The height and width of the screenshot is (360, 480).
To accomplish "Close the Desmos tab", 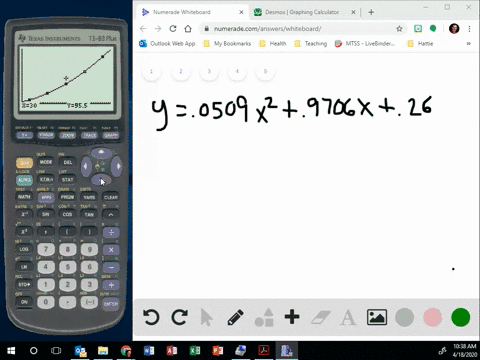I will point(353,12).
